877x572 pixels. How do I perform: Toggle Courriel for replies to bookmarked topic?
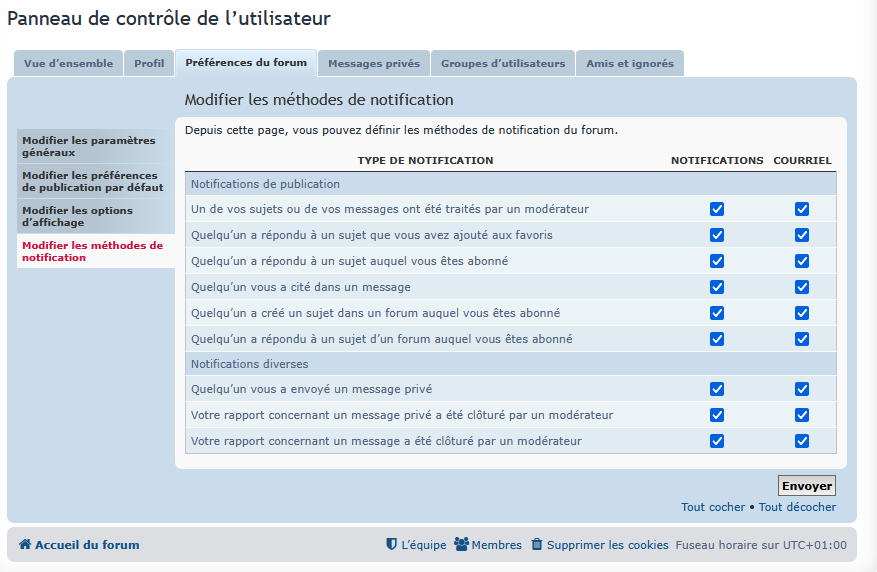801,235
